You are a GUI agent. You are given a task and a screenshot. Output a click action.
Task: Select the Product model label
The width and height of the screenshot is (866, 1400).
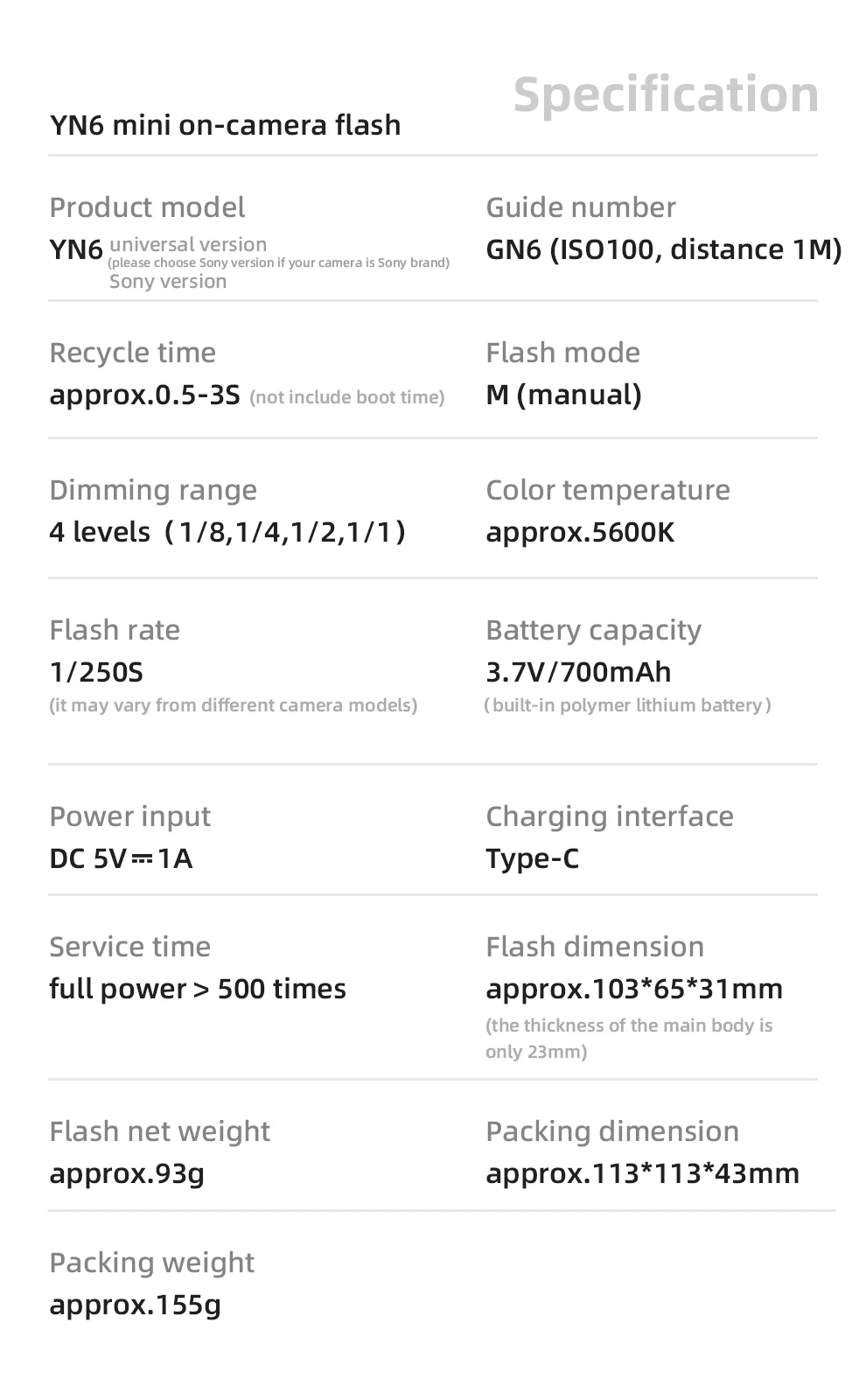pyautogui.click(x=147, y=207)
